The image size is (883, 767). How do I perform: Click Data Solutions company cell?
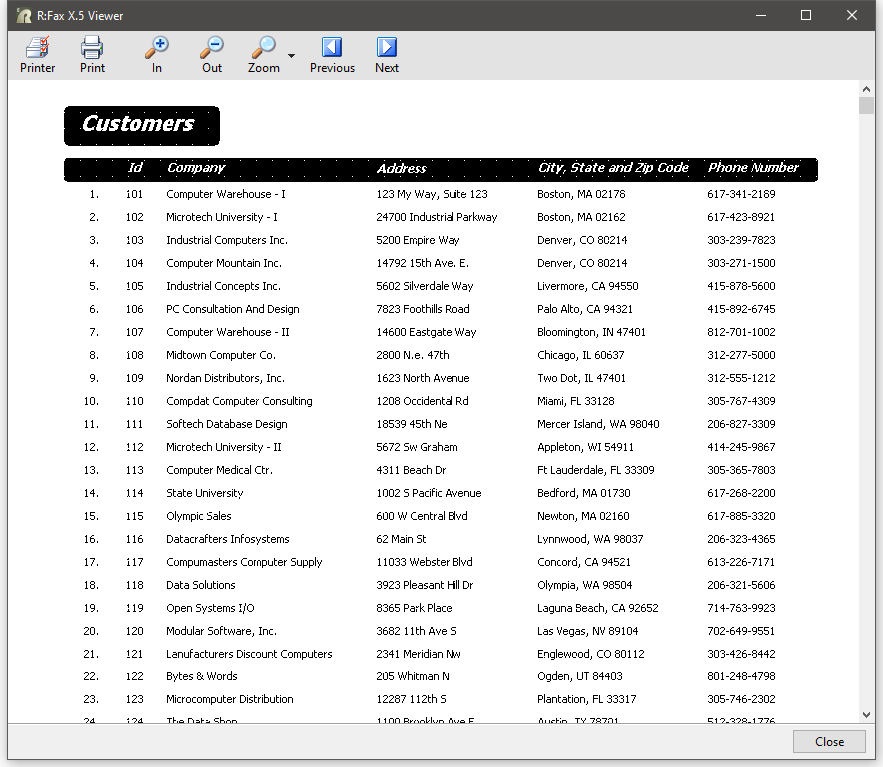pos(200,585)
